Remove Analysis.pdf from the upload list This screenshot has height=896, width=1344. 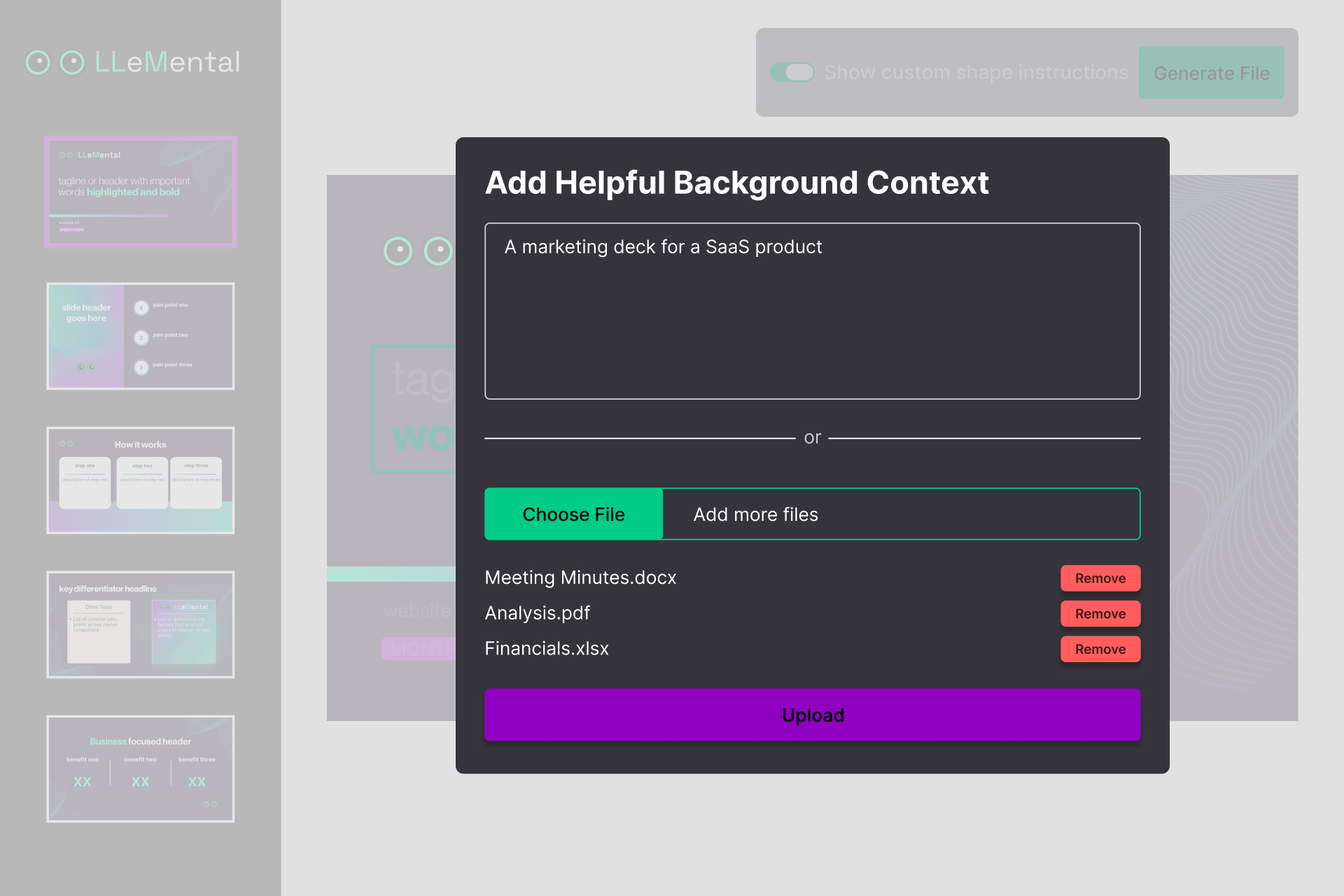pyautogui.click(x=1100, y=613)
